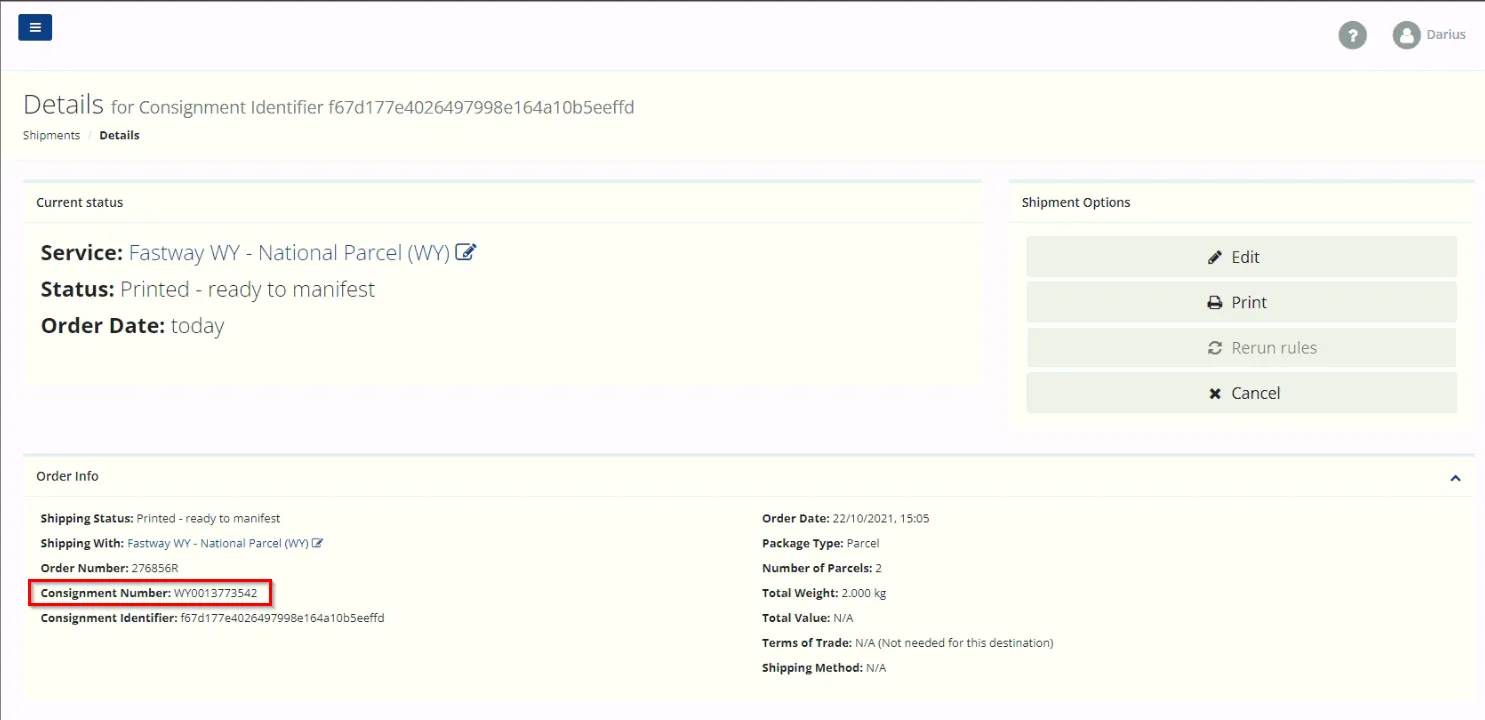
Task: Open the Darius user avatar
Action: click(x=1406, y=35)
